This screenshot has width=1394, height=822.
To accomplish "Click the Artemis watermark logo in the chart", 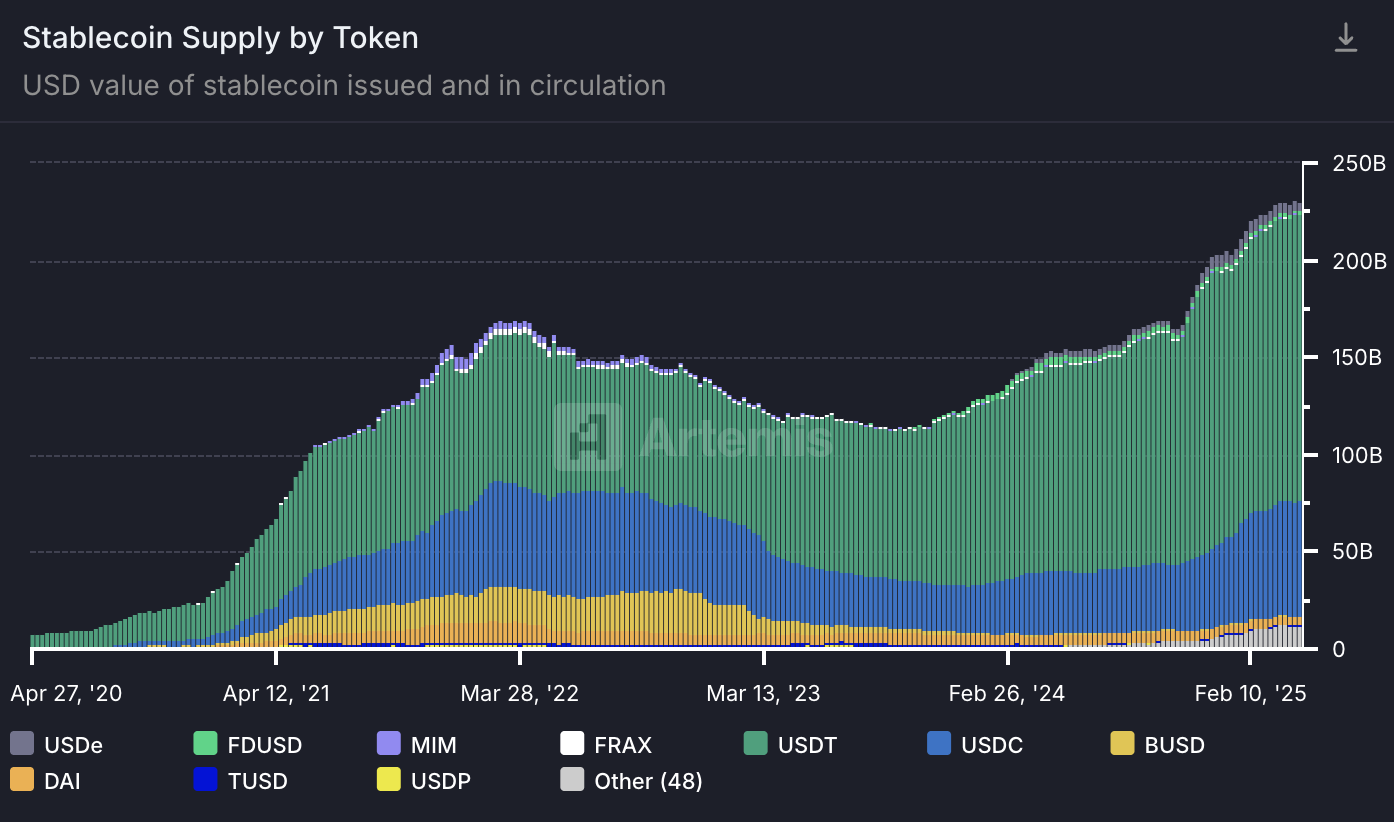I will [588, 436].
